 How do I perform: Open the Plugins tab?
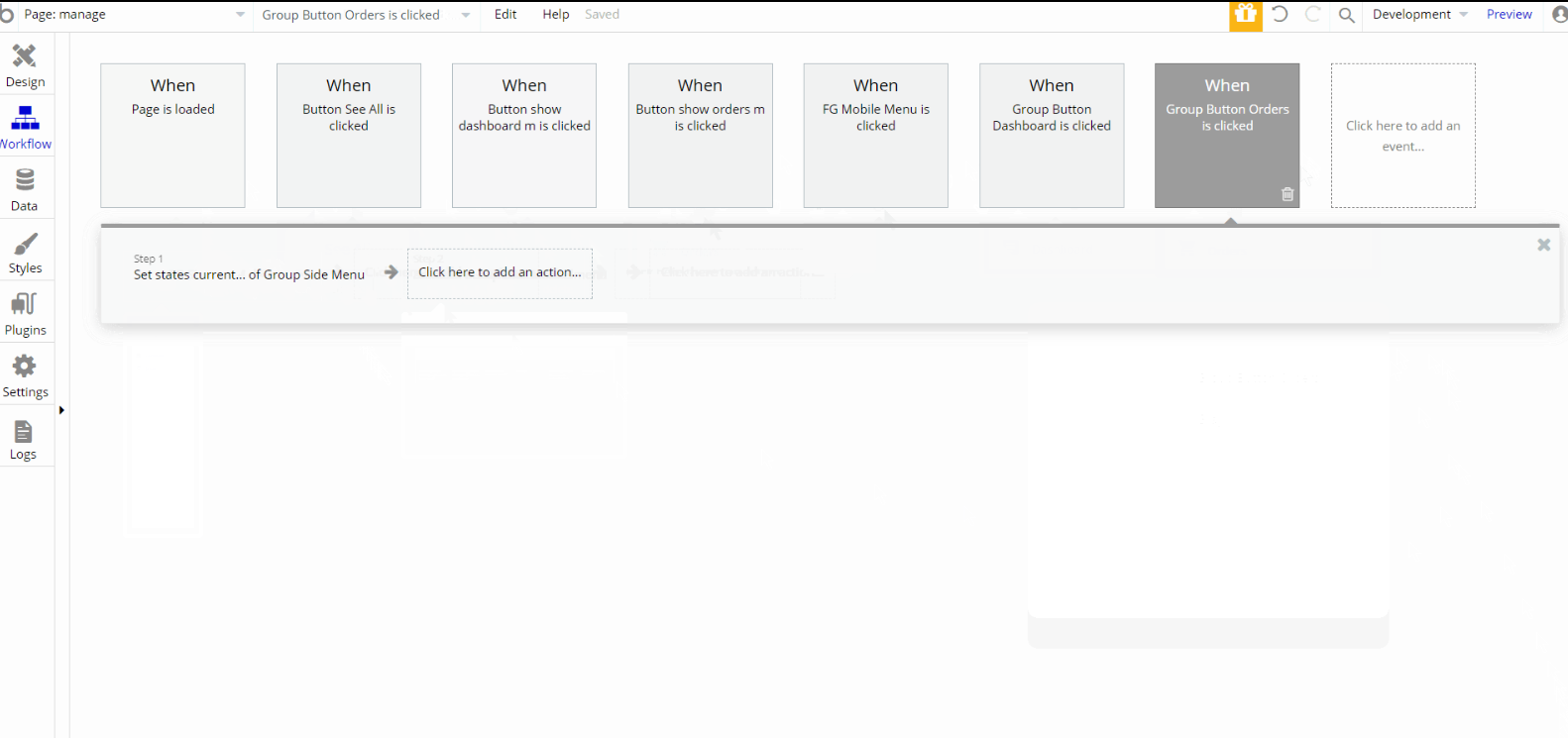[25, 314]
